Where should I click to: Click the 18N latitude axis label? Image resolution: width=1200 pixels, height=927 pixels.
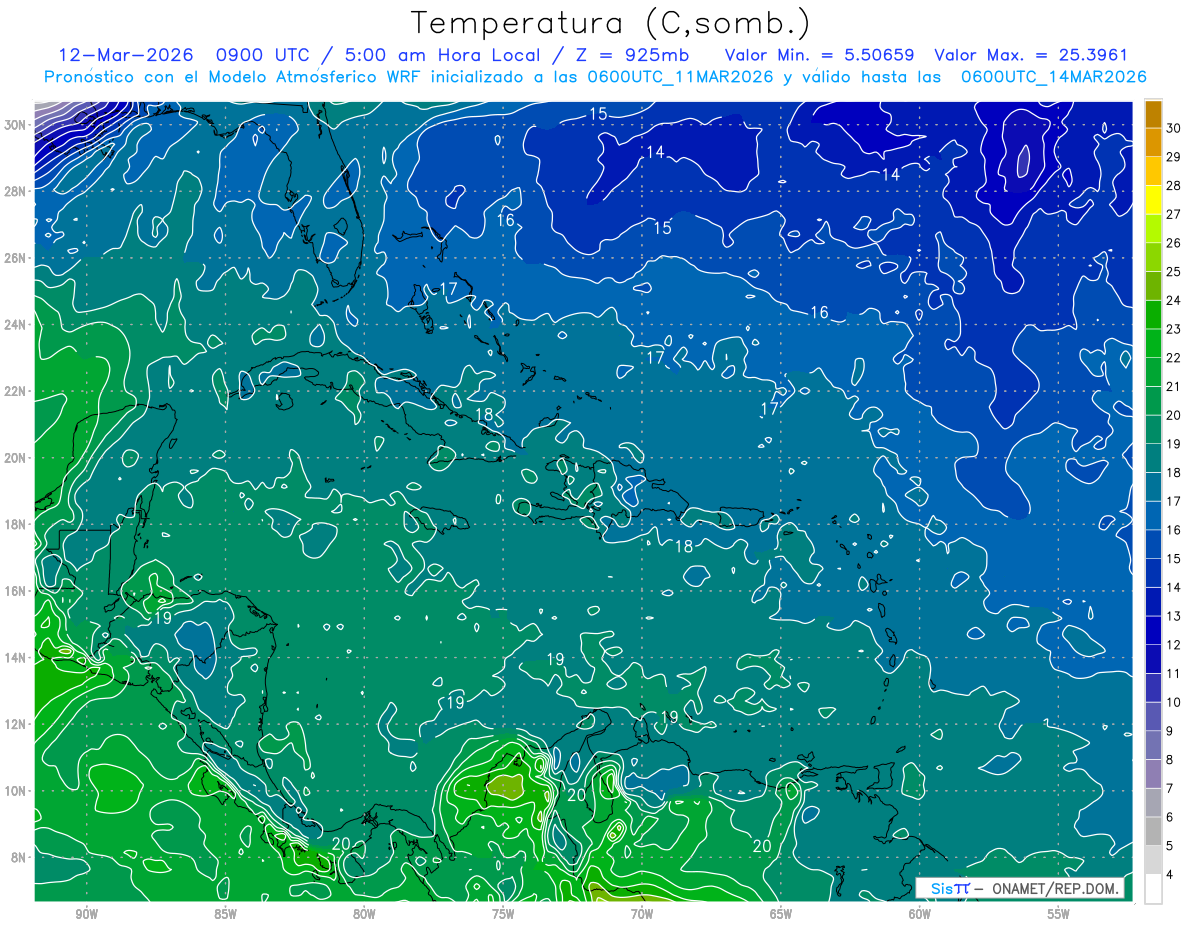pos(17,524)
